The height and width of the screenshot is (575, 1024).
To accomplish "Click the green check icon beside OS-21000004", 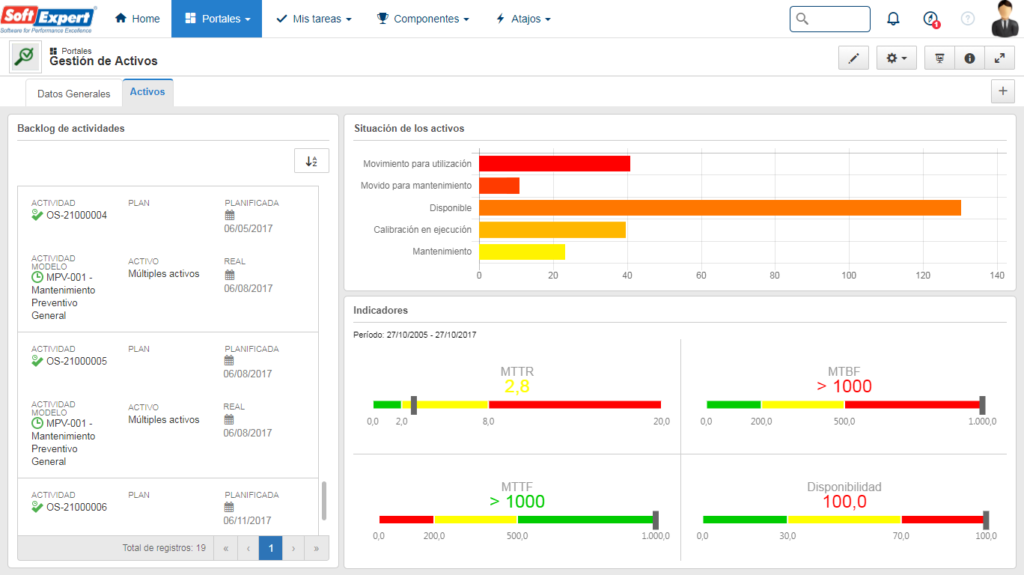I will point(37,215).
